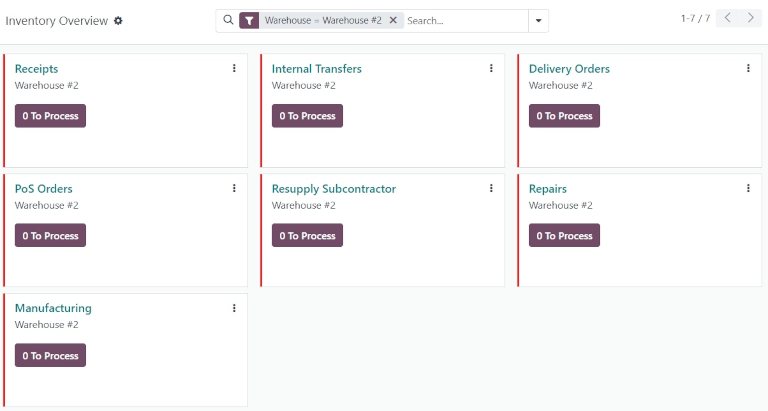Open the Resupply Subcontractor operation link
This screenshot has width=768, height=411.
(334, 189)
